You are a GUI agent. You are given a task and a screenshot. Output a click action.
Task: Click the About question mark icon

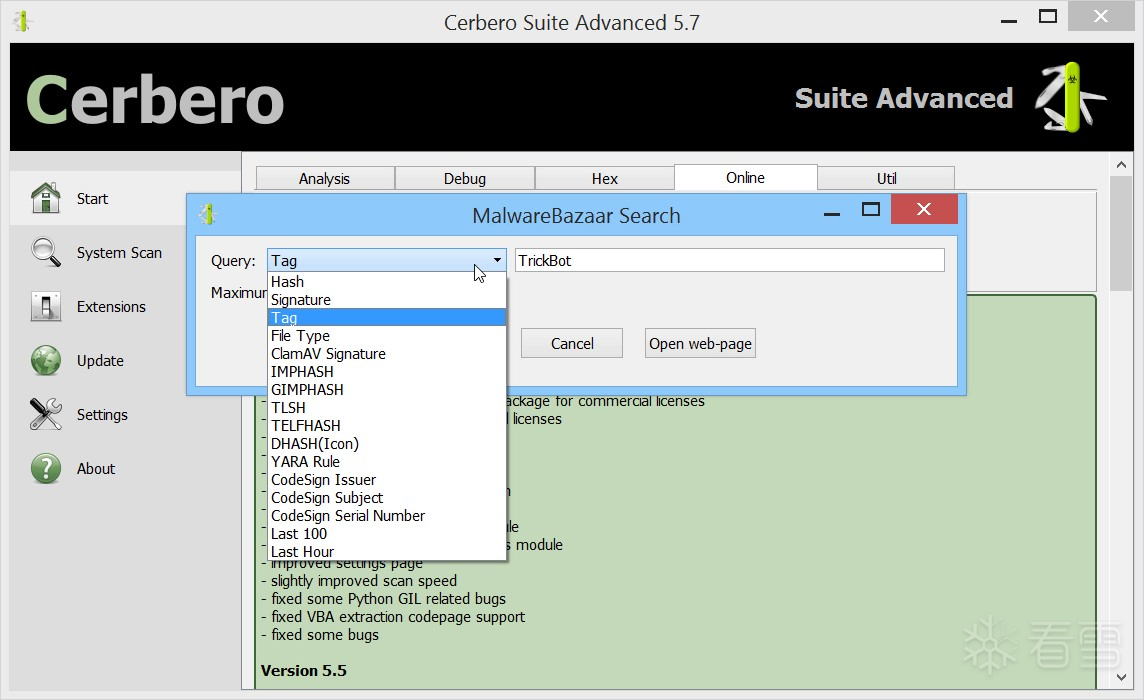tap(45, 468)
